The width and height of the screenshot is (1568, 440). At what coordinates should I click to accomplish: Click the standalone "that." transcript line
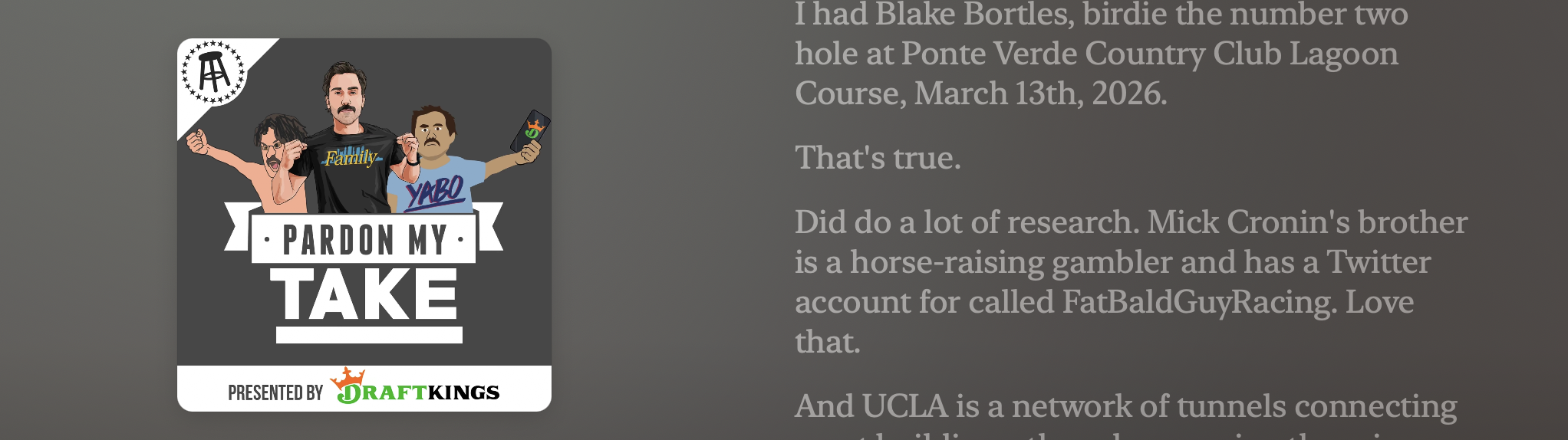827,342
